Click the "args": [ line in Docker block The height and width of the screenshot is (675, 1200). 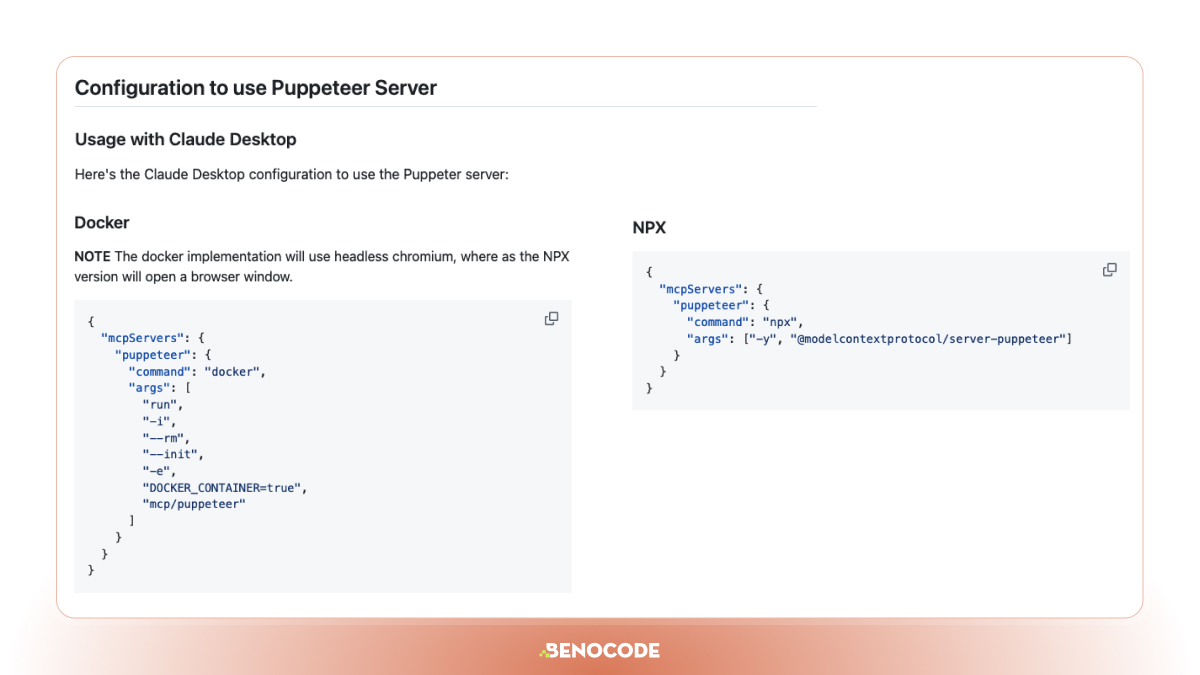tap(160, 388)
